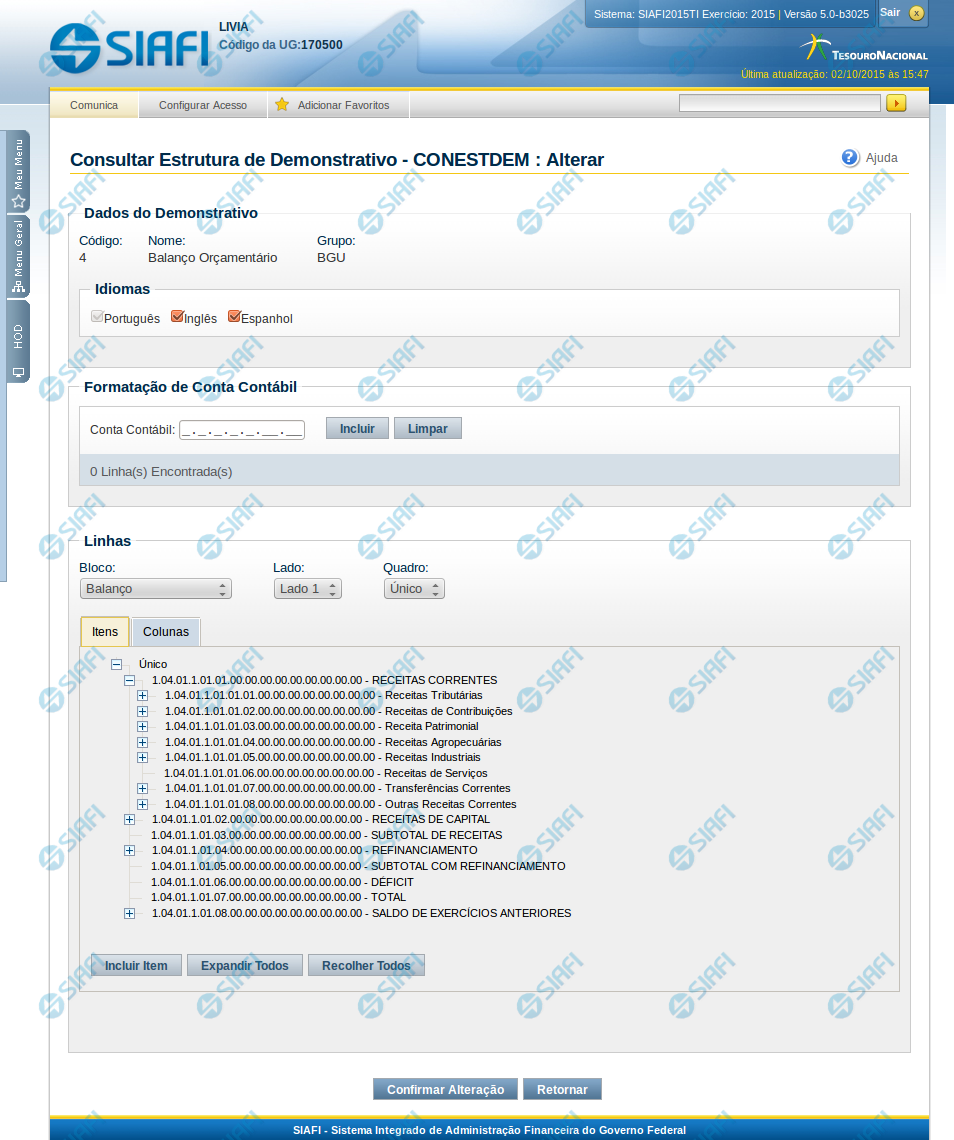
Task: Click the yellow arrow search go button
Action: [895, 103]
